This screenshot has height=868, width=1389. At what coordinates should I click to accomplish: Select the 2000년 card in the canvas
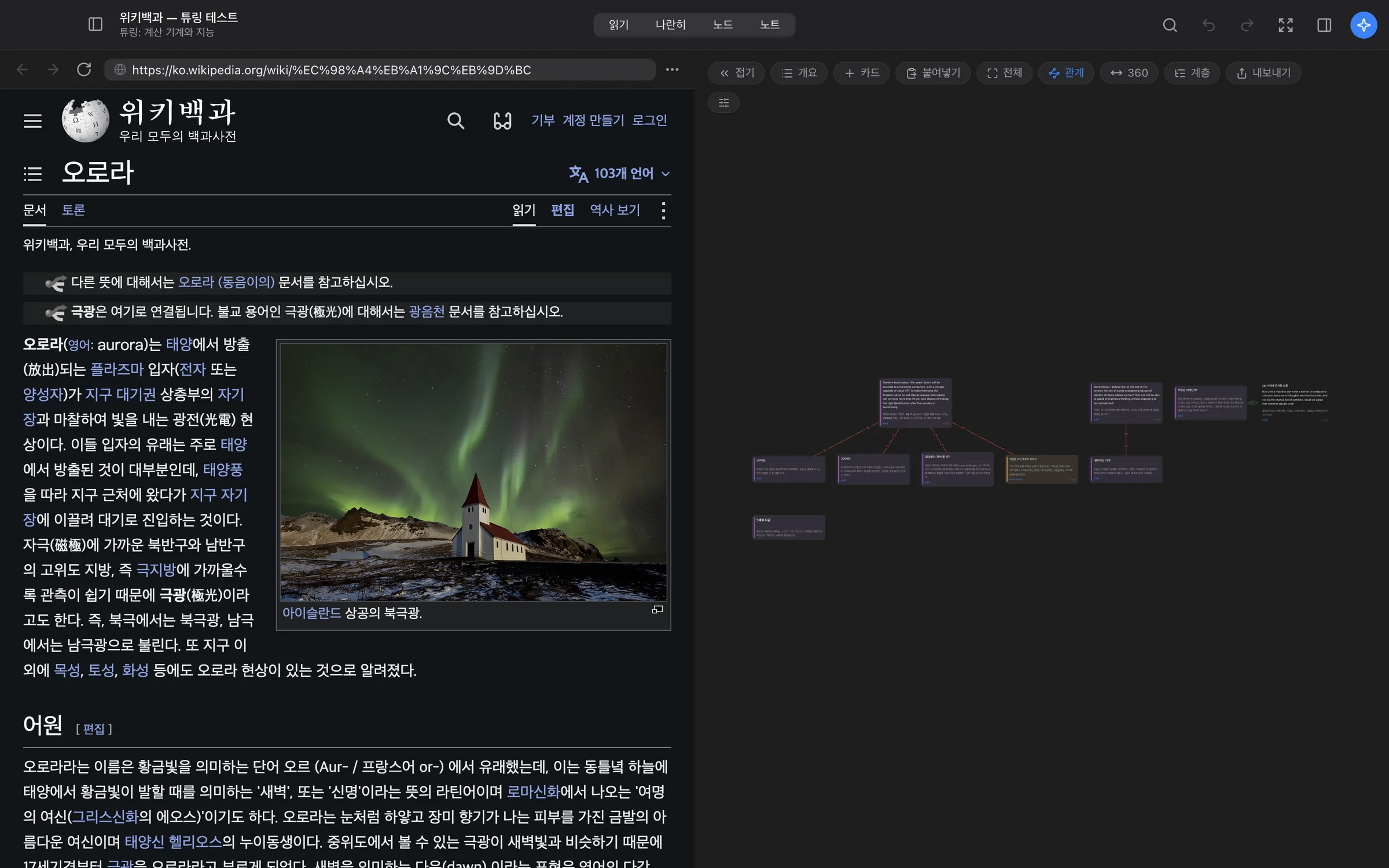(x=873, y=469)
